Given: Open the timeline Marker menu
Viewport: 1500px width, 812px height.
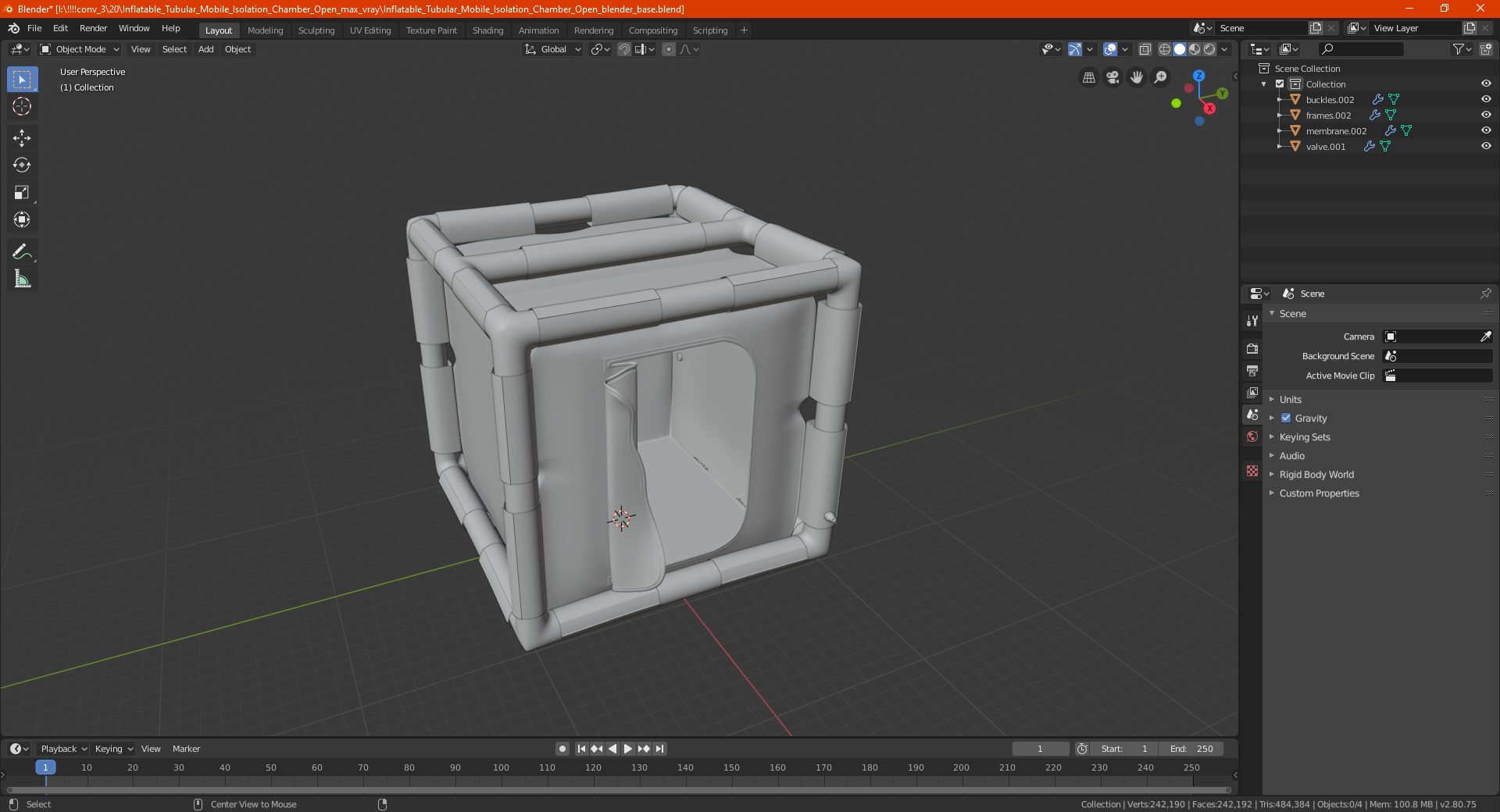Looking at the screenshot, I should pyautogui.click(x=186, y=749).
